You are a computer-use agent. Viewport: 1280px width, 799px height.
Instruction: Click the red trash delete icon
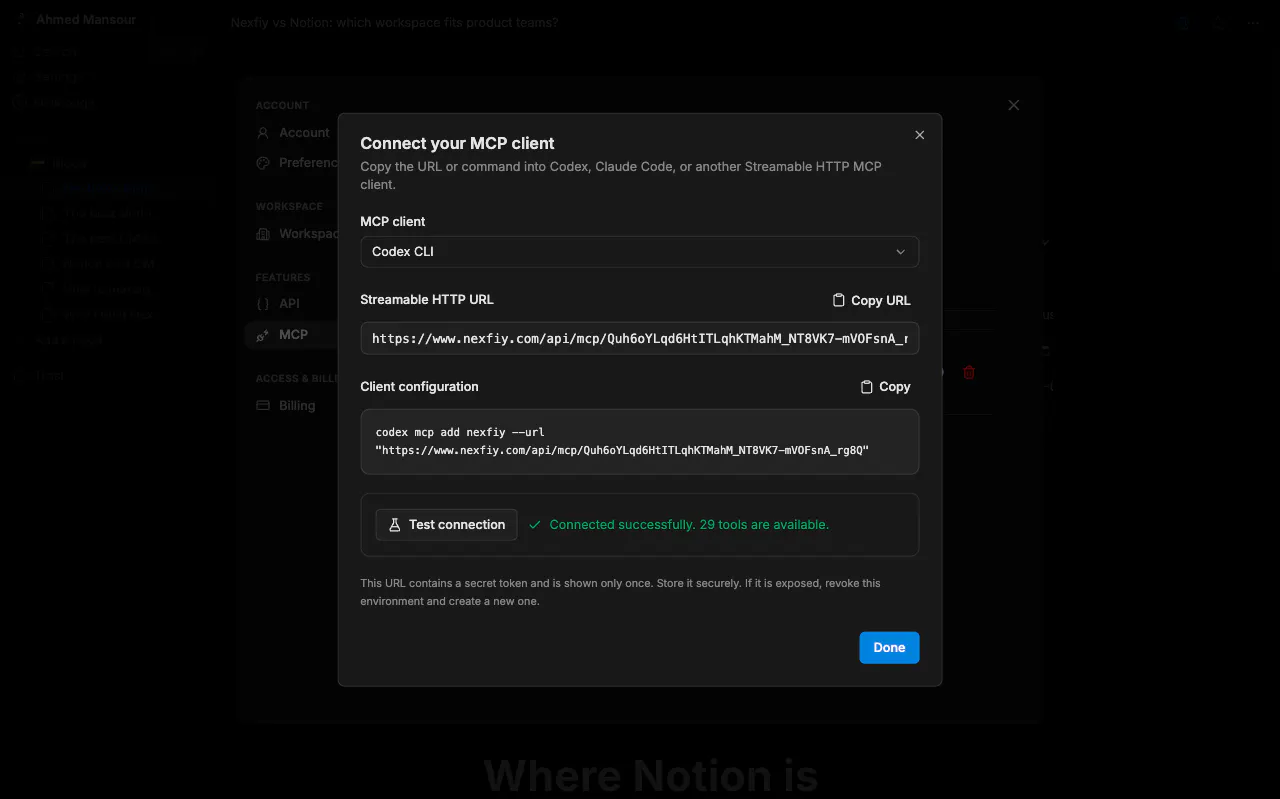pyautogui.click(x=968, y=372)
